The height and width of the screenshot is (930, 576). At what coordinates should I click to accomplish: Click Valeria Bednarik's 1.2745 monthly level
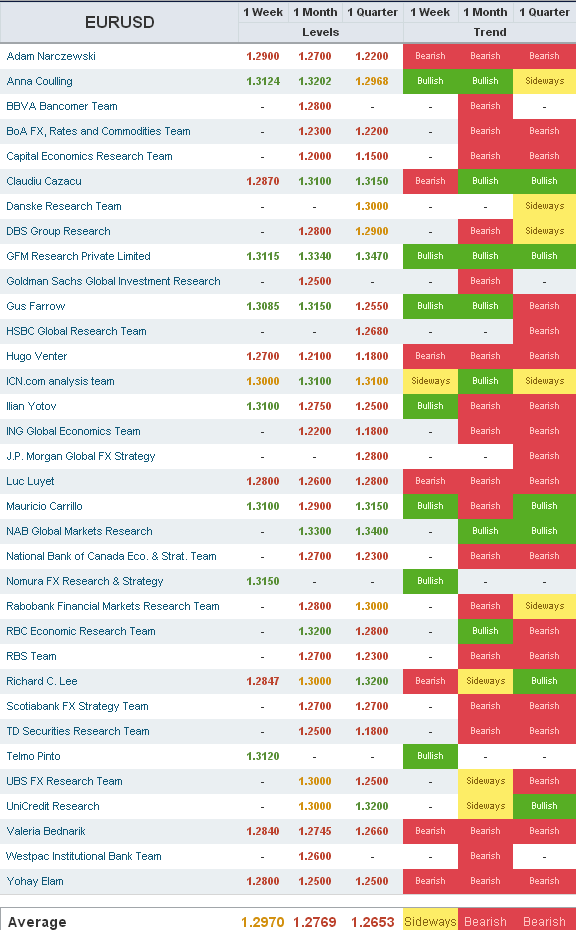click(314, 831)
